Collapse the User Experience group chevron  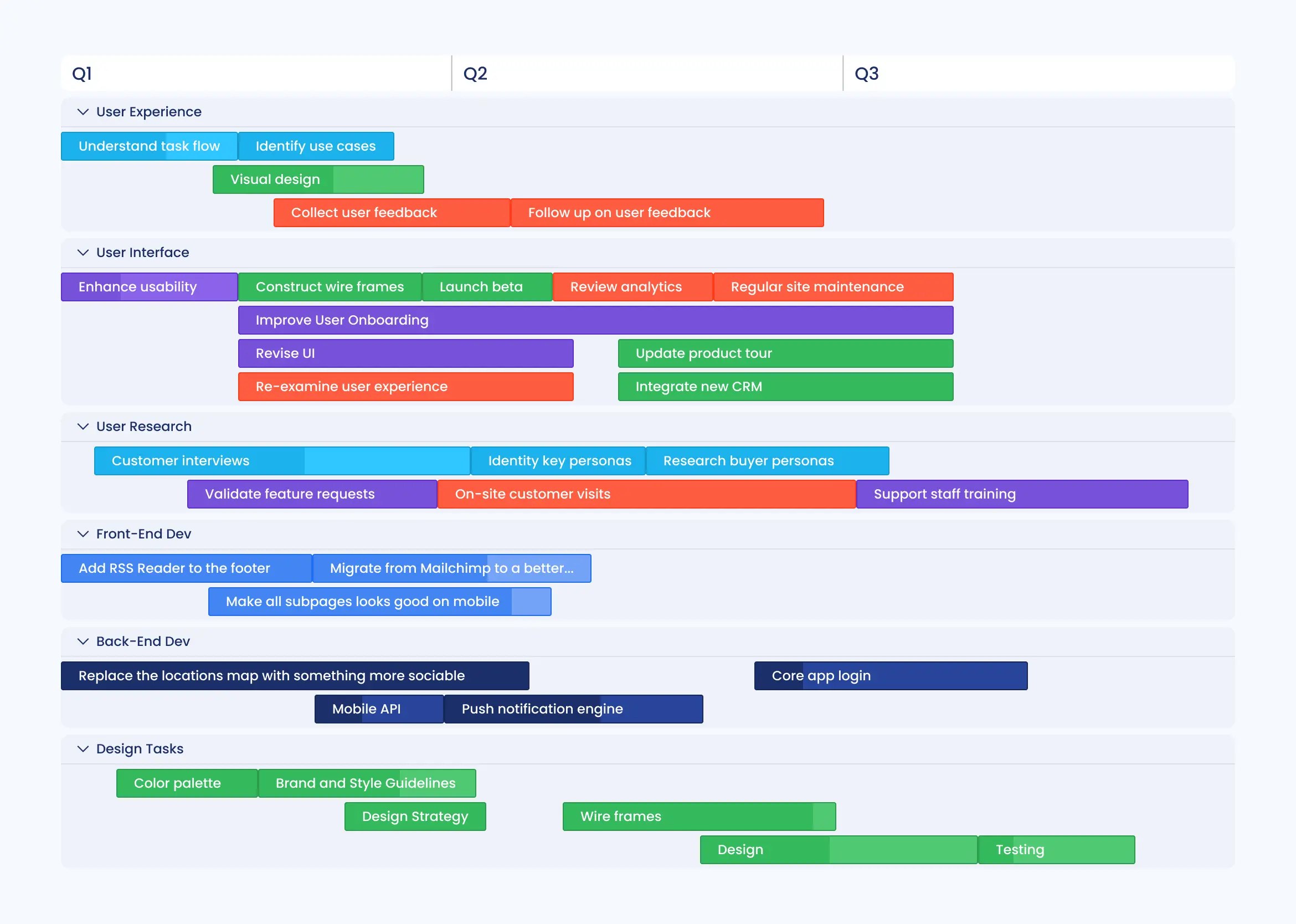point(83,111)
